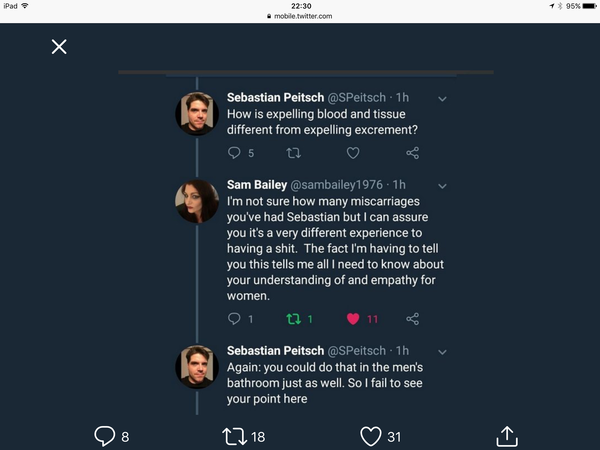Open Sam Bailey's profile via her name
Image resolution: width=600 pixels, height=450 pixels.
pos(255,185)
